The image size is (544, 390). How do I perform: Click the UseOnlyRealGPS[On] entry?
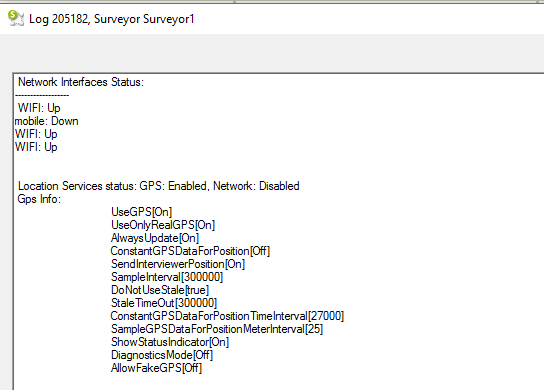tap(163, 225)
